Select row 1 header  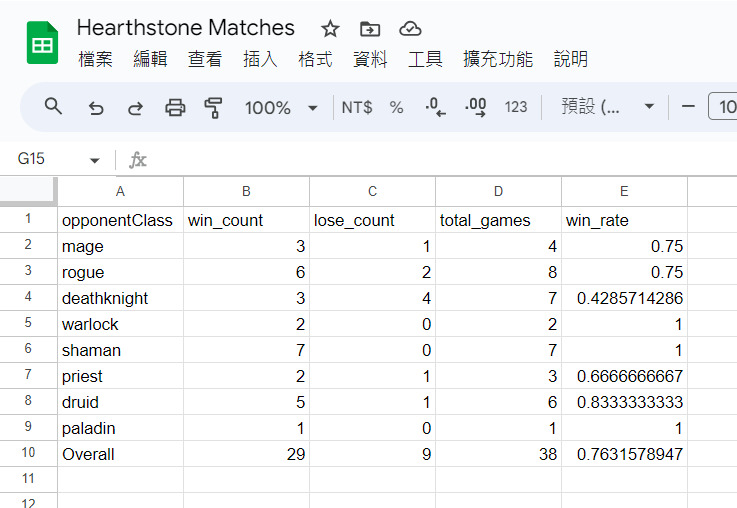click(28, 219)
